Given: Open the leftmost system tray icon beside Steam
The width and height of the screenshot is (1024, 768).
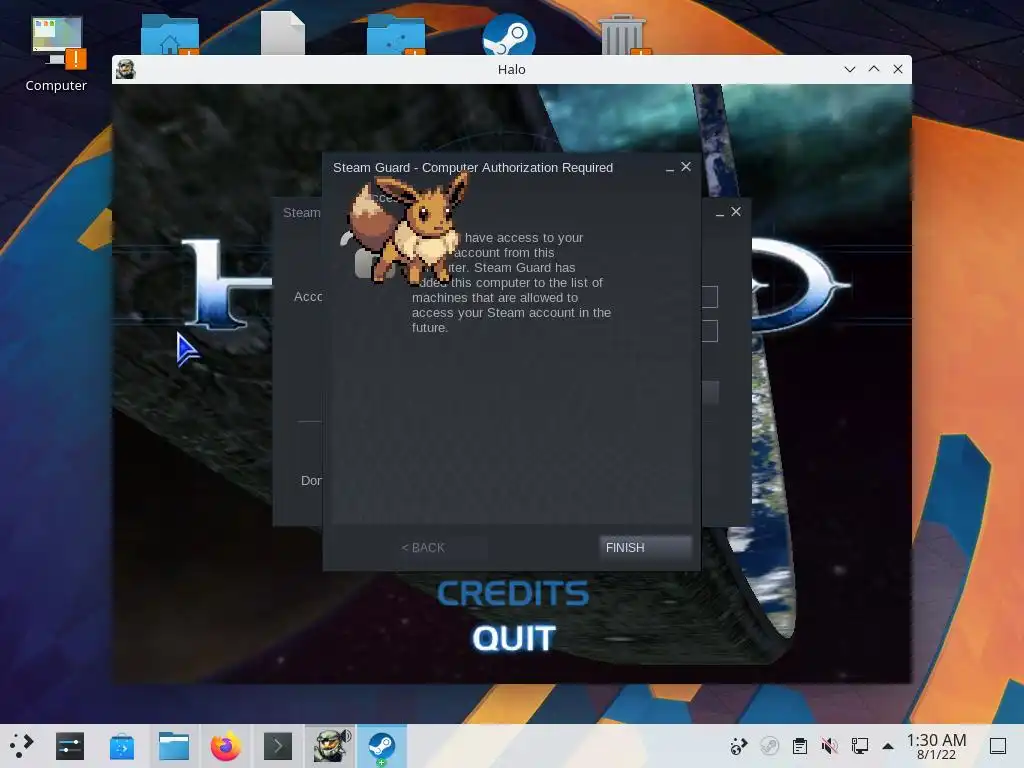Looking at the screenshot, I should click(739, 746).
